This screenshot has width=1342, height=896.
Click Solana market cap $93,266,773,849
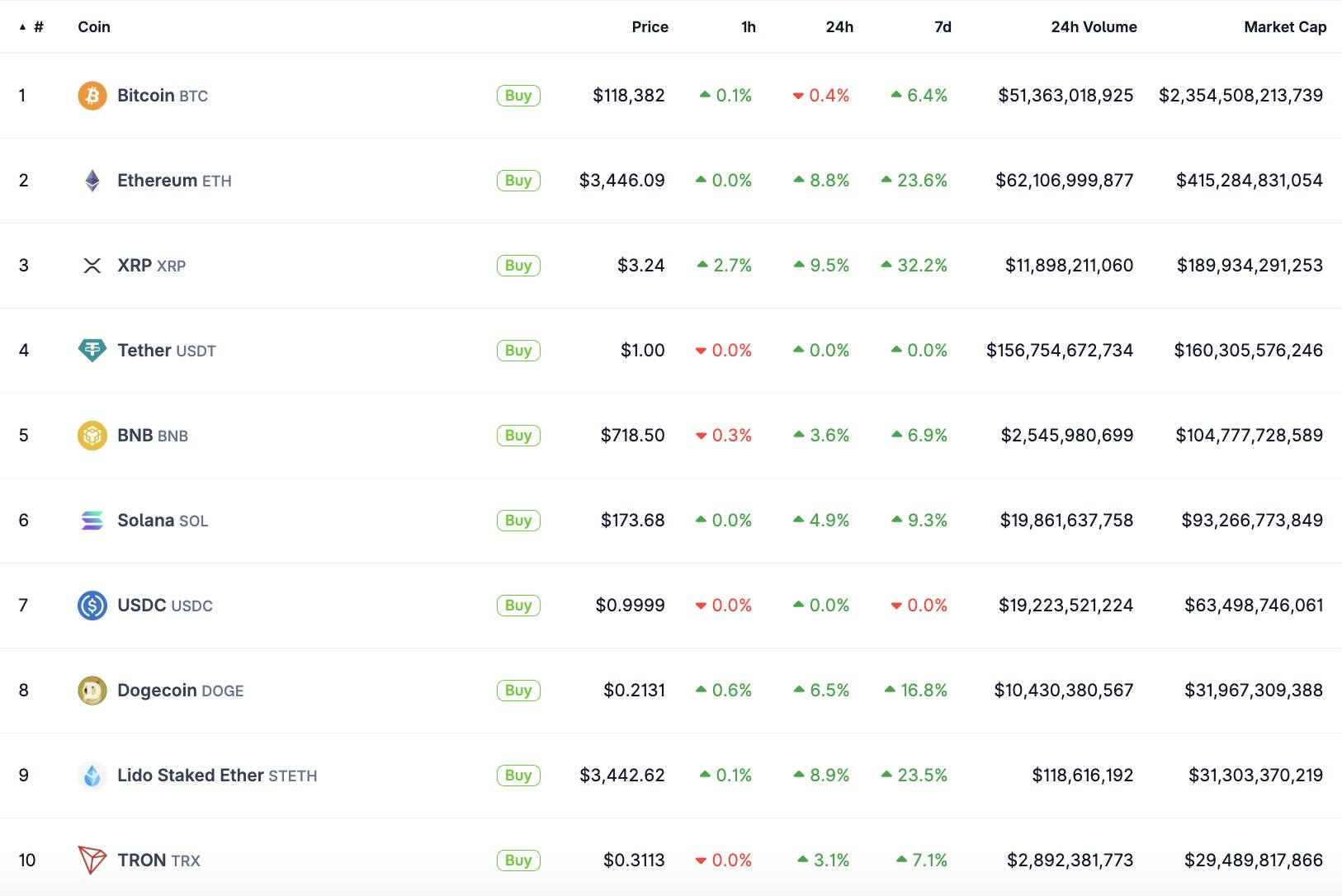point(1252,521)
